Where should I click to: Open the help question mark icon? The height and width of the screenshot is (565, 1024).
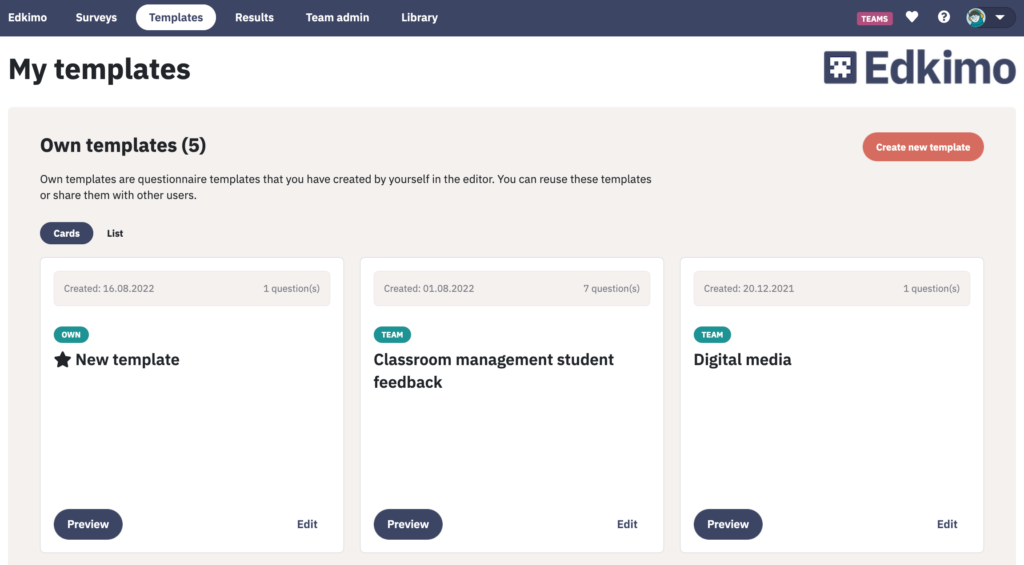pos(944,18)
